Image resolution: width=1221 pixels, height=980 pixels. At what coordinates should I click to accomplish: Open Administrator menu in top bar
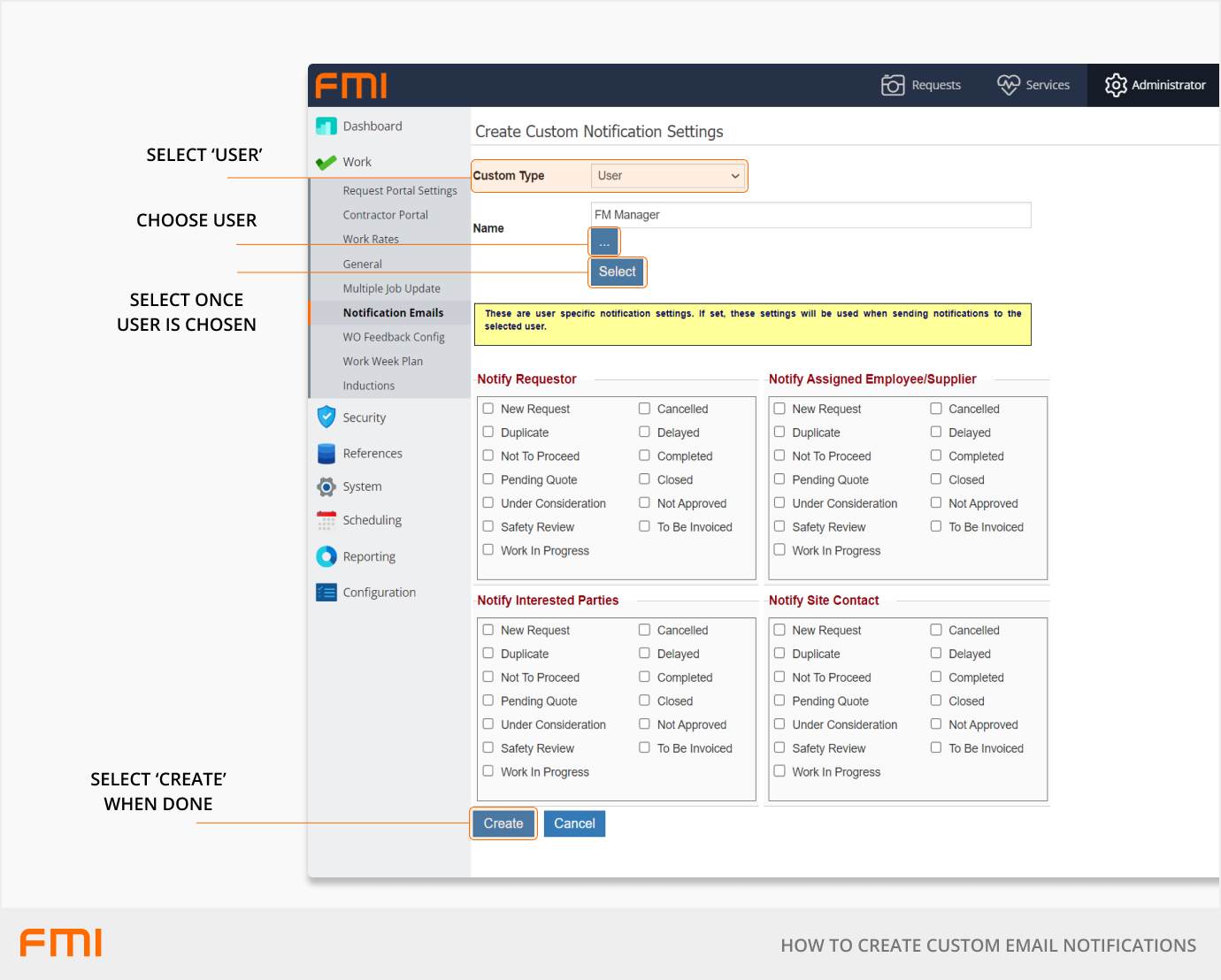[1155, 85]
